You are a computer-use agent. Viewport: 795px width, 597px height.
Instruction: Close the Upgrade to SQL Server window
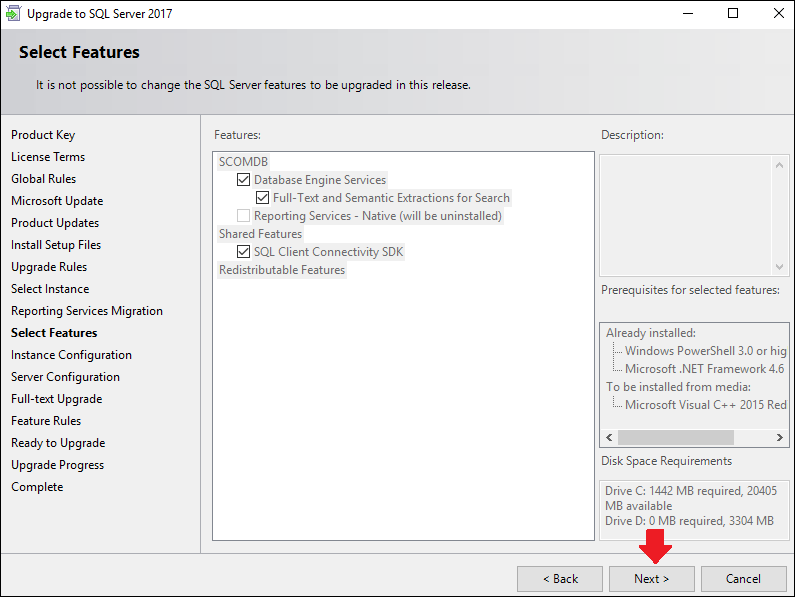pyautogui.click(x=779, y=13)
